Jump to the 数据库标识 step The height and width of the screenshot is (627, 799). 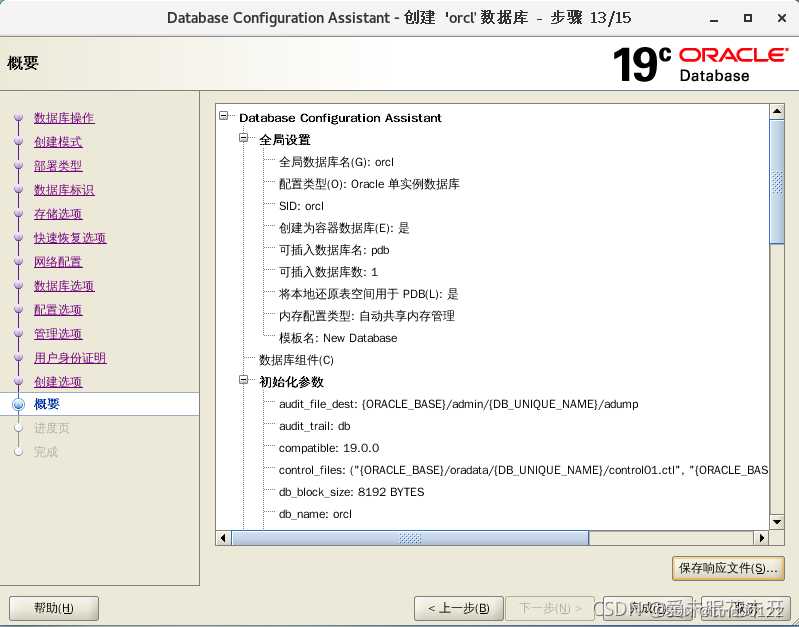tap(64, 190)
